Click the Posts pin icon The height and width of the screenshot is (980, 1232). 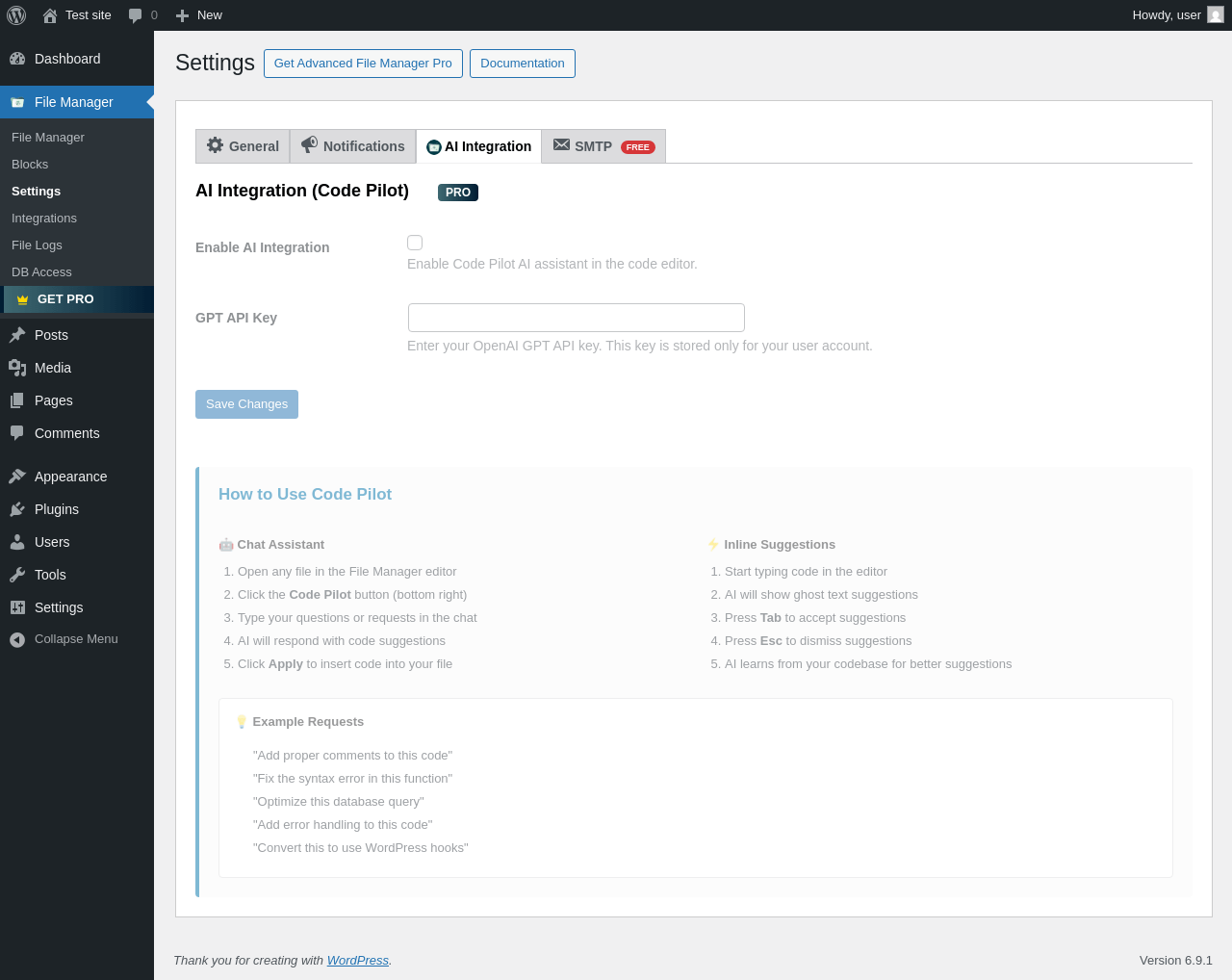click(x=17, y=335)
